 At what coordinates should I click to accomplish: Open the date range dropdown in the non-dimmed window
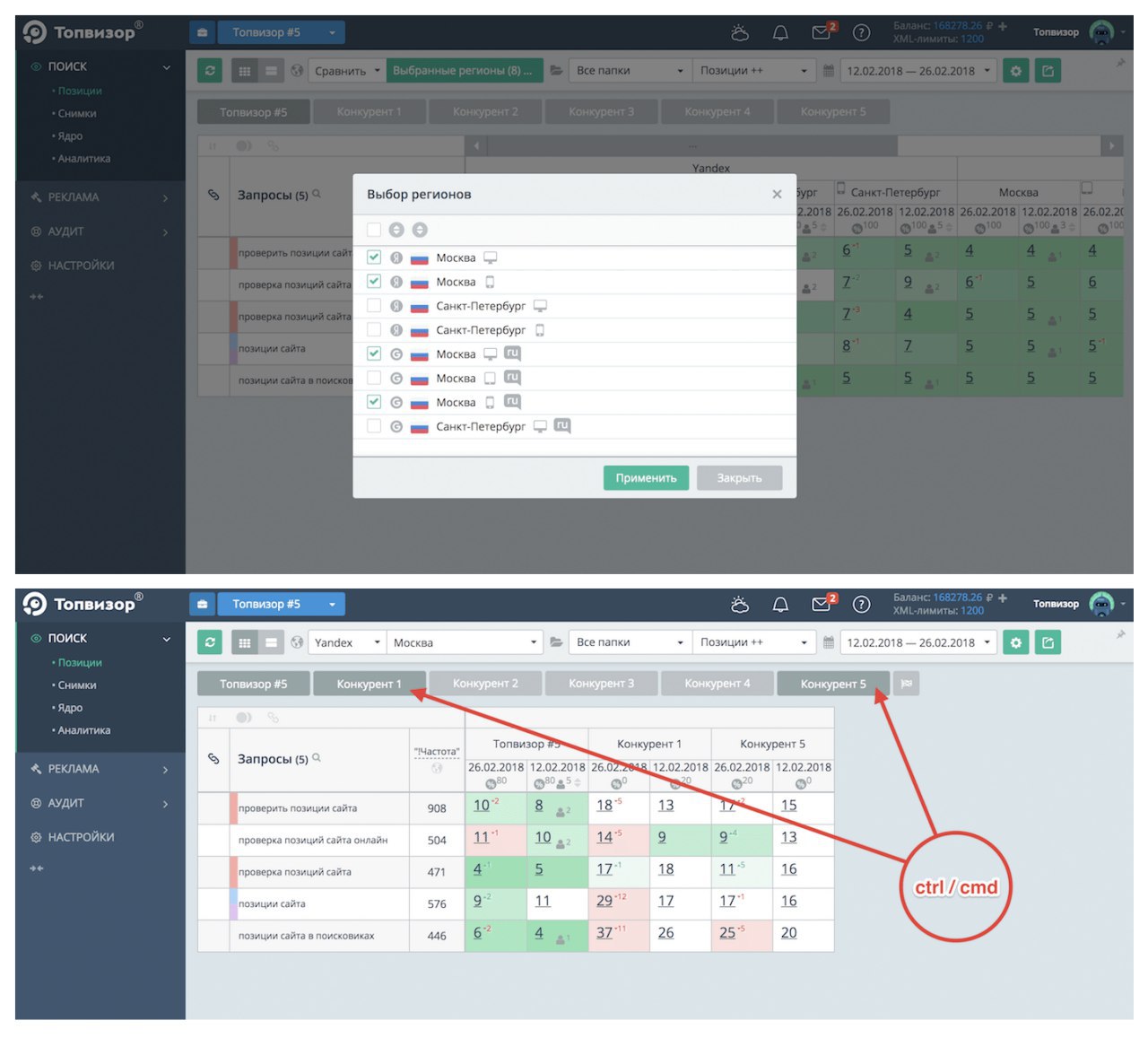coord(918,642)
